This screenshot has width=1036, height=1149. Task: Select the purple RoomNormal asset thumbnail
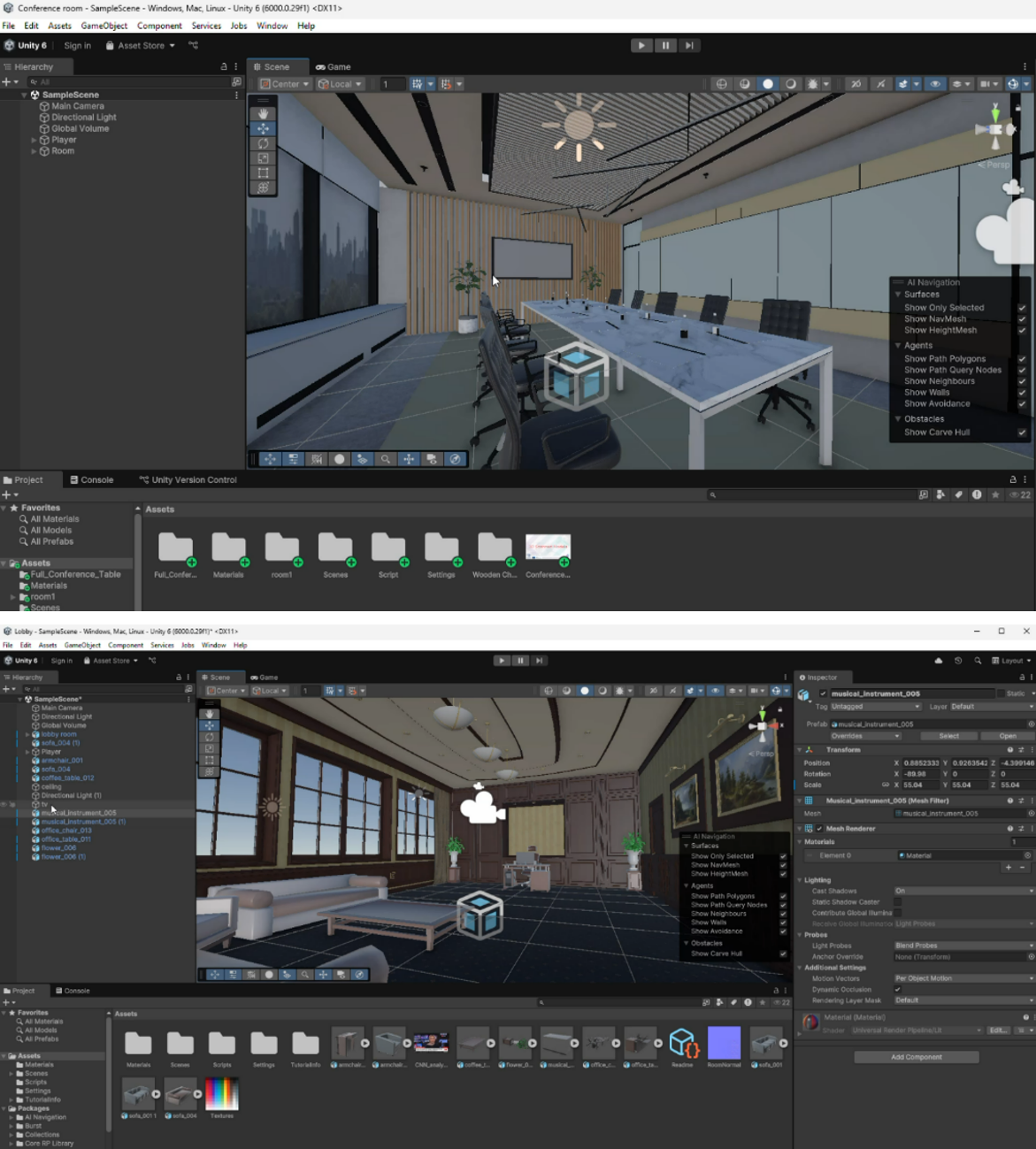[724, 1045]
